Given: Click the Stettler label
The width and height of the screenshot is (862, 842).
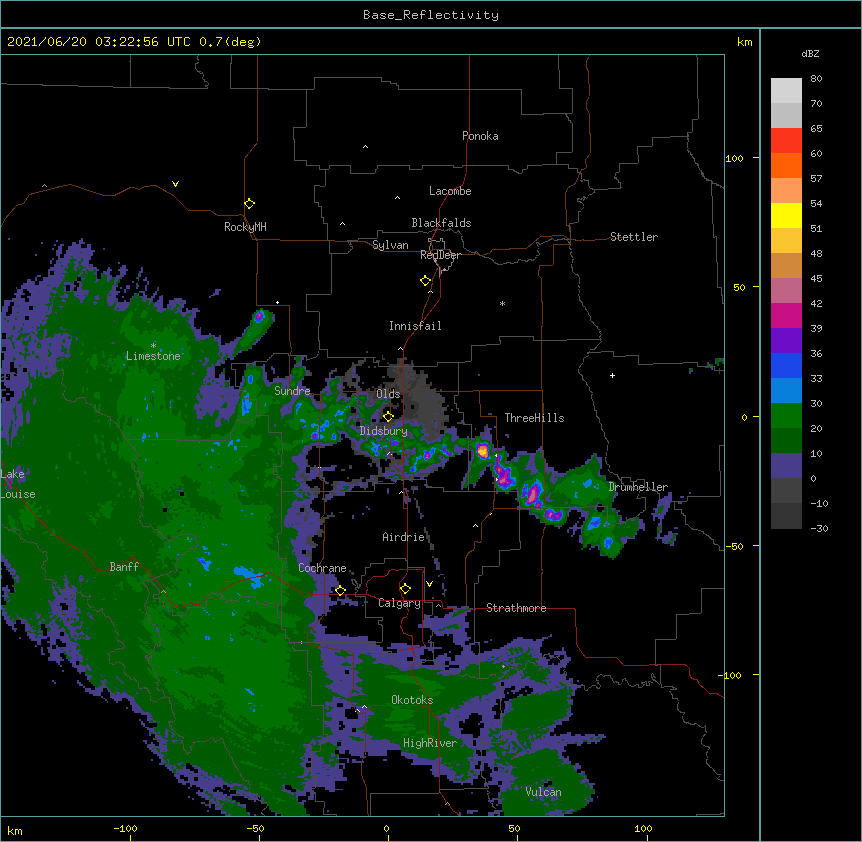Looking at the screenshot, I should click(634, 237).
